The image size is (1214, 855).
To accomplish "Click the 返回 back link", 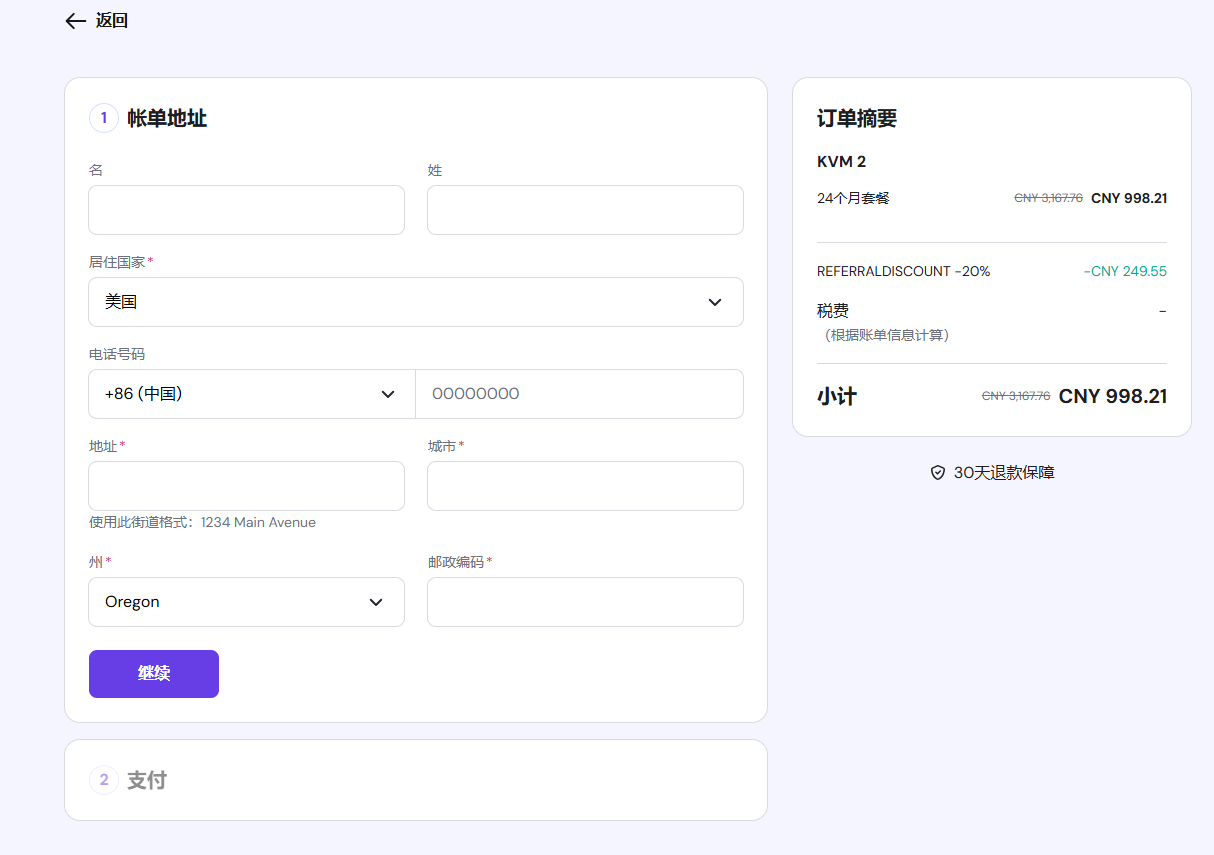I will coord(111,21).
